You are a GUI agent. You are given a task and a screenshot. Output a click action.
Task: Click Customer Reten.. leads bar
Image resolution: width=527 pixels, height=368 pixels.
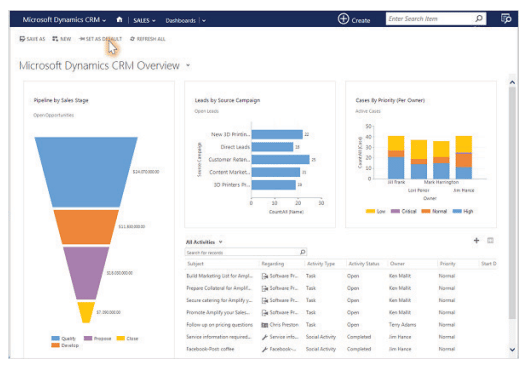pos(280,159)
